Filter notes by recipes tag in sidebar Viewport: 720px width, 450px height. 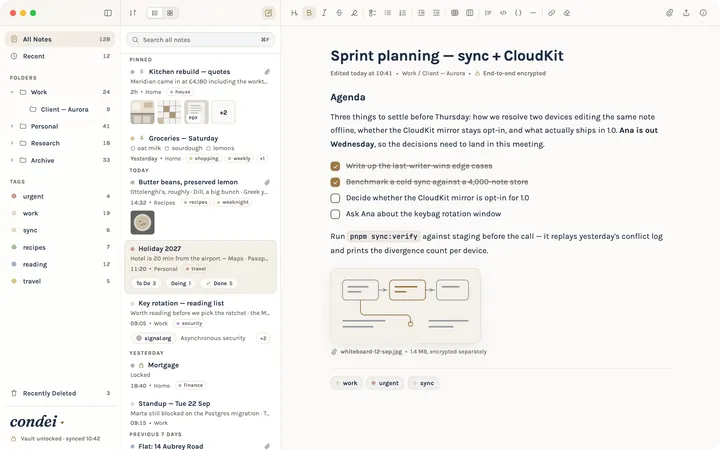60,247
